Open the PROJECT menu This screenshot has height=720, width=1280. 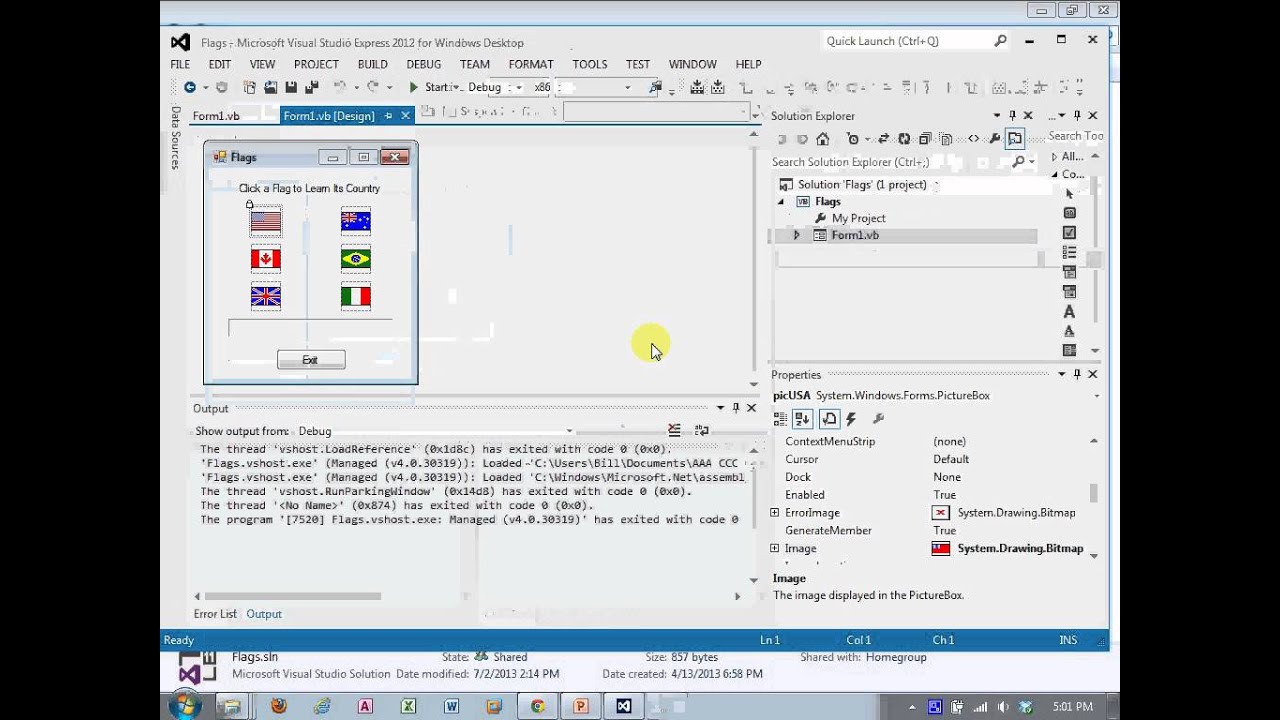point(316,64)
